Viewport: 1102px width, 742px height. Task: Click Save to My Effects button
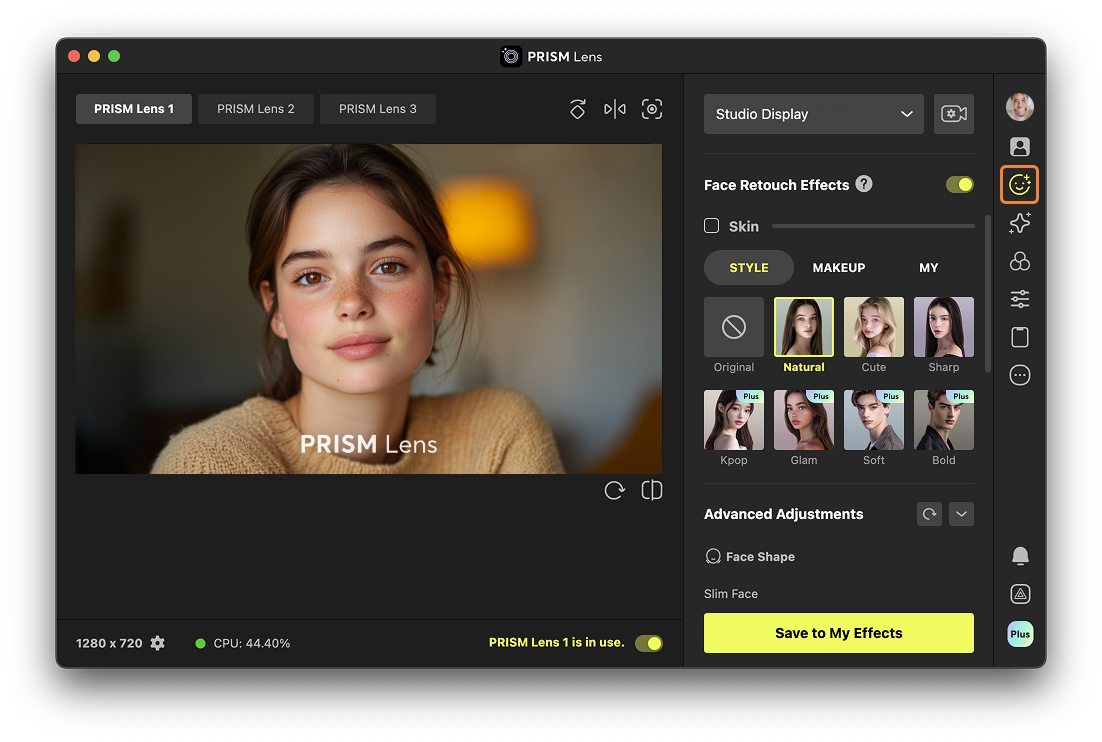(838, 633)
